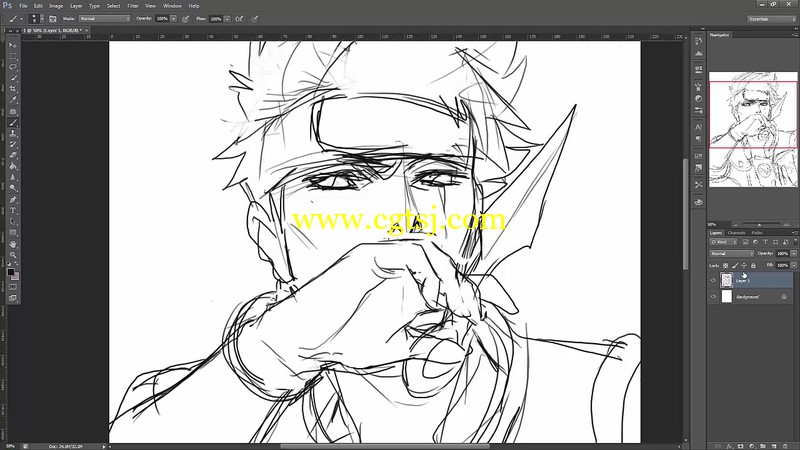
Task: Click foreground color swatch
Action: (x=11, y=272)
